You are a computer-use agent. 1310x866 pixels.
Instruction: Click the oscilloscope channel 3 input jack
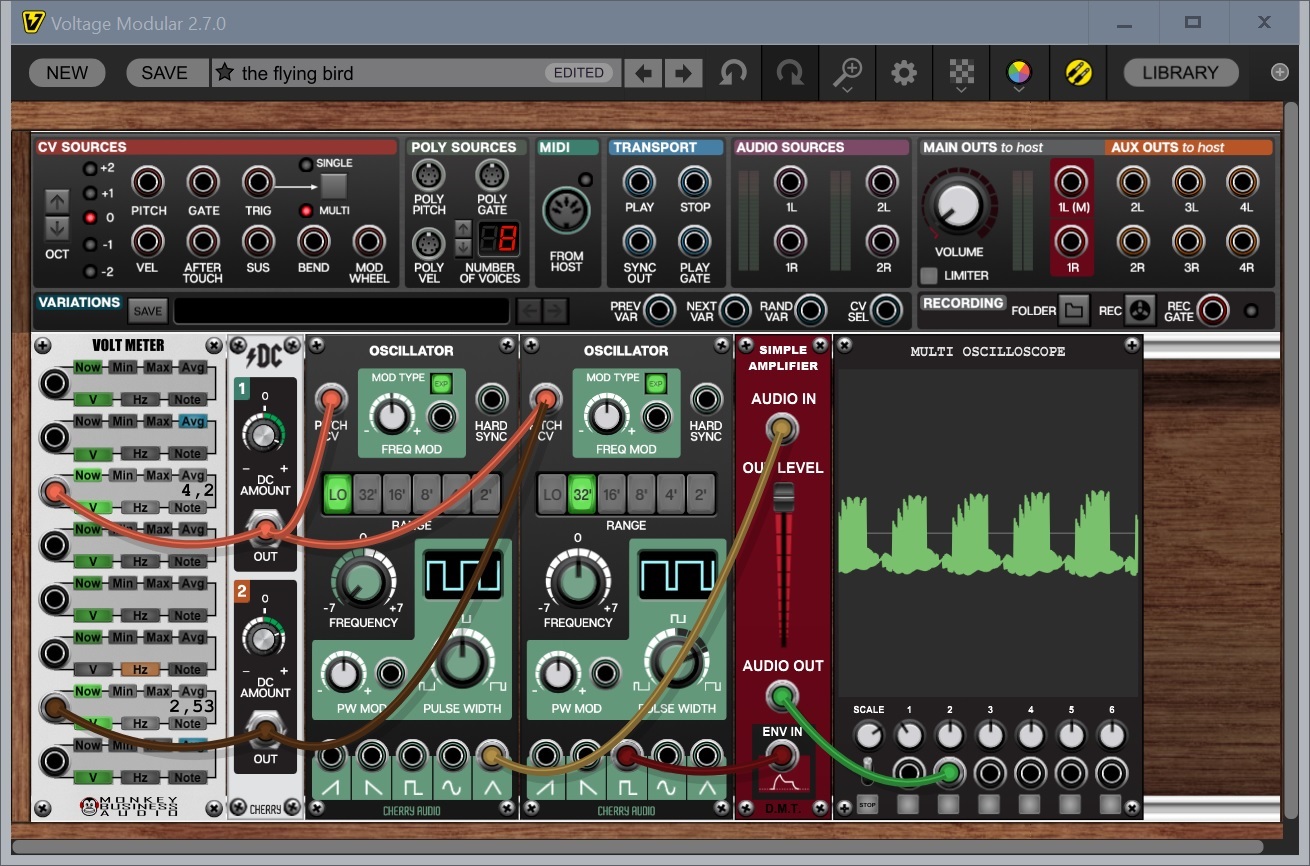pos(989,773)
